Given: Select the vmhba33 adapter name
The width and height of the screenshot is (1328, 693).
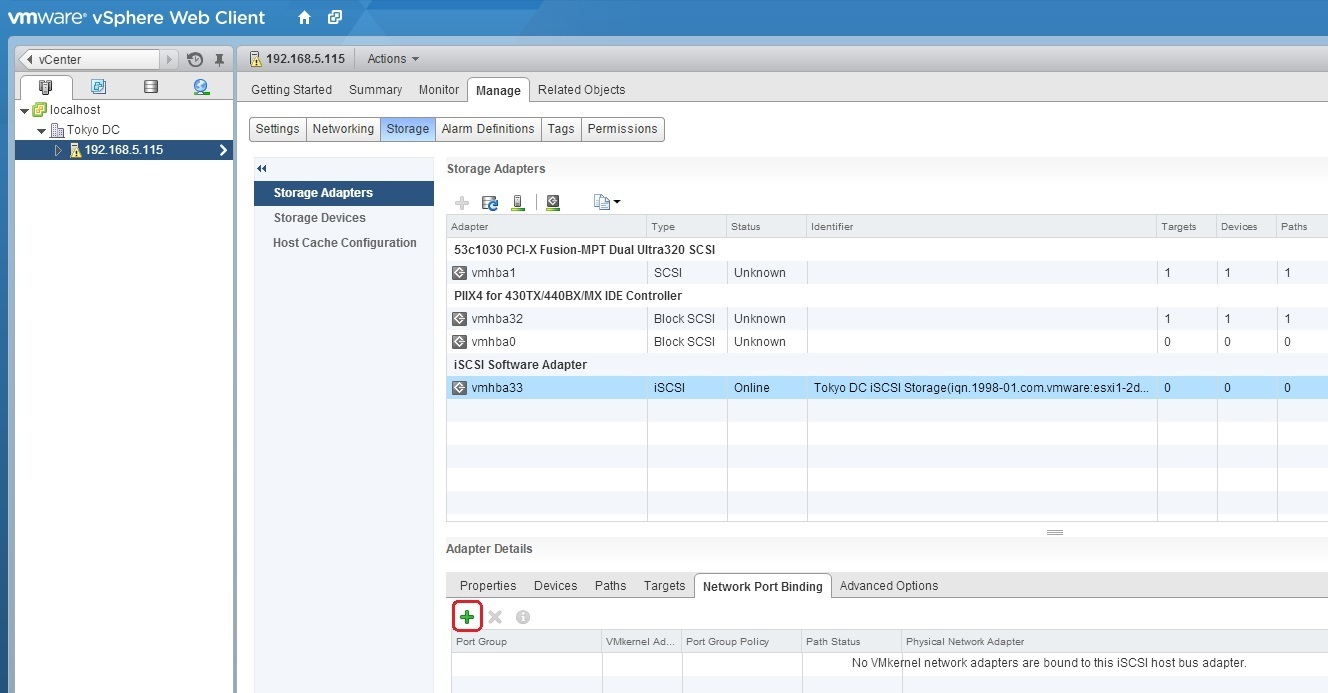Looking at the screenshot, I should (x=497, y=388).
